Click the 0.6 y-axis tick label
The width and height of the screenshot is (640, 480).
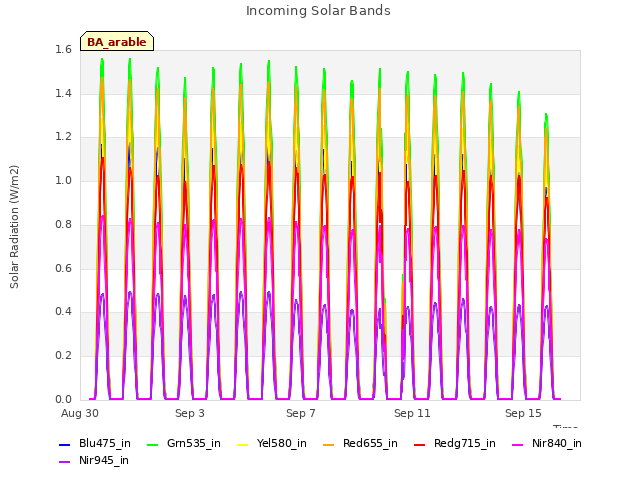pos(63,268)
